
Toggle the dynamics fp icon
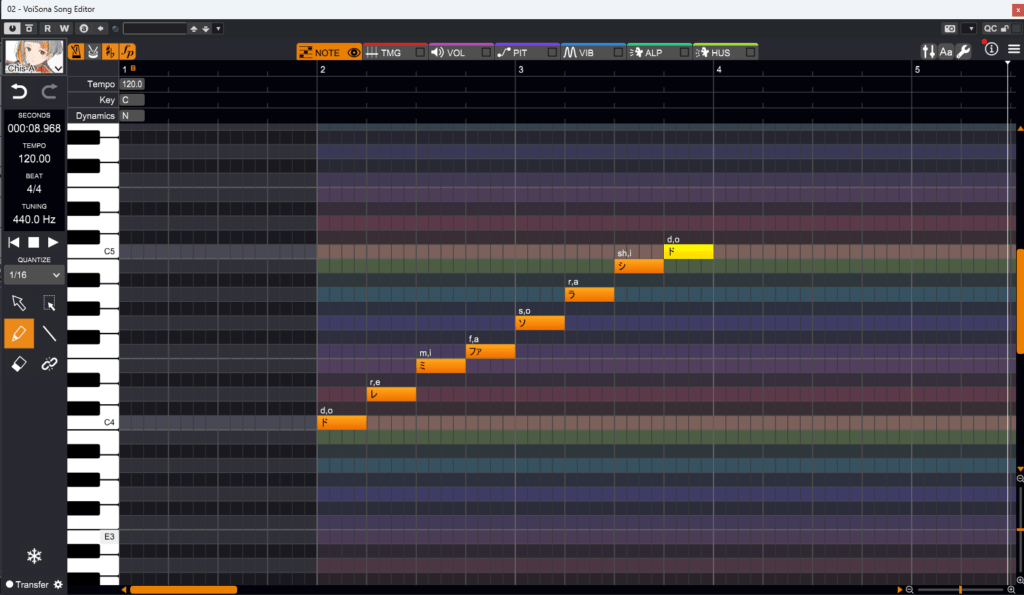127,52
